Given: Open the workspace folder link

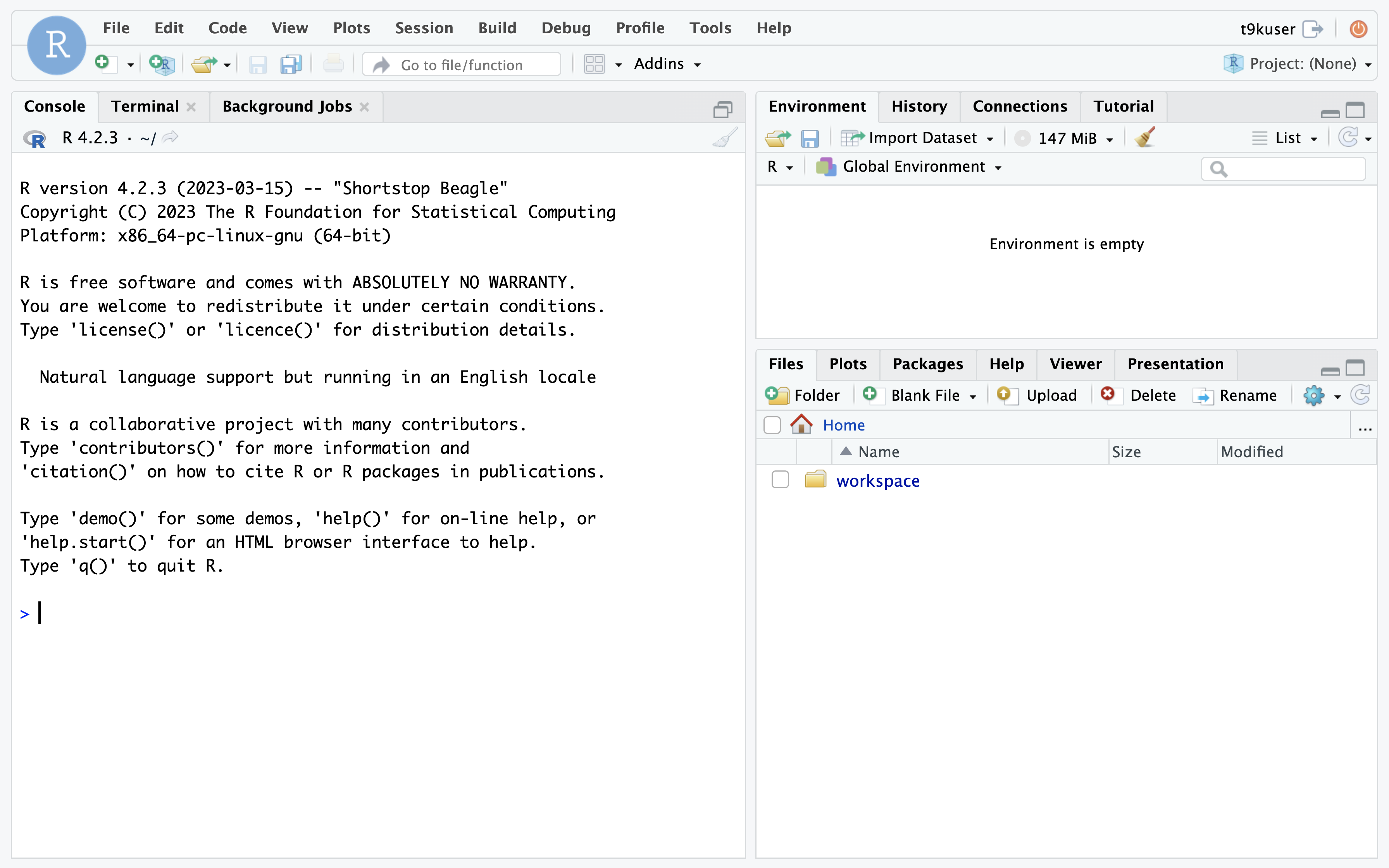Looking at the screenshot, I should (877, 480).
